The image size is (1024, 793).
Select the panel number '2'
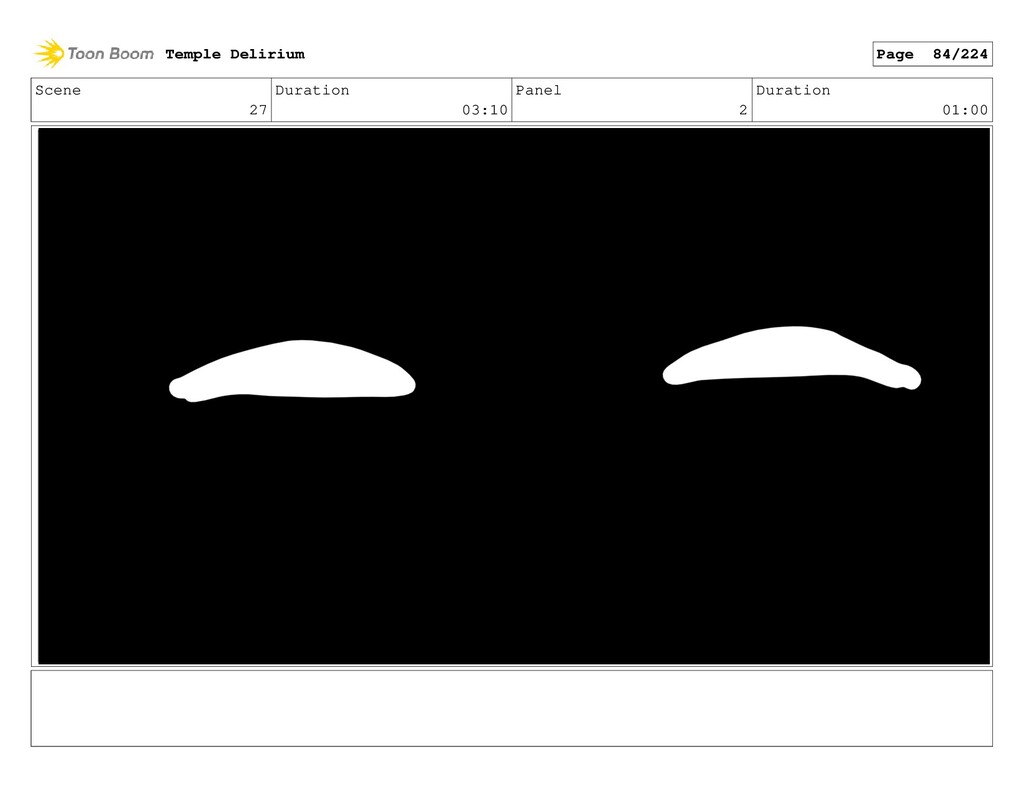tap(743, 110)
